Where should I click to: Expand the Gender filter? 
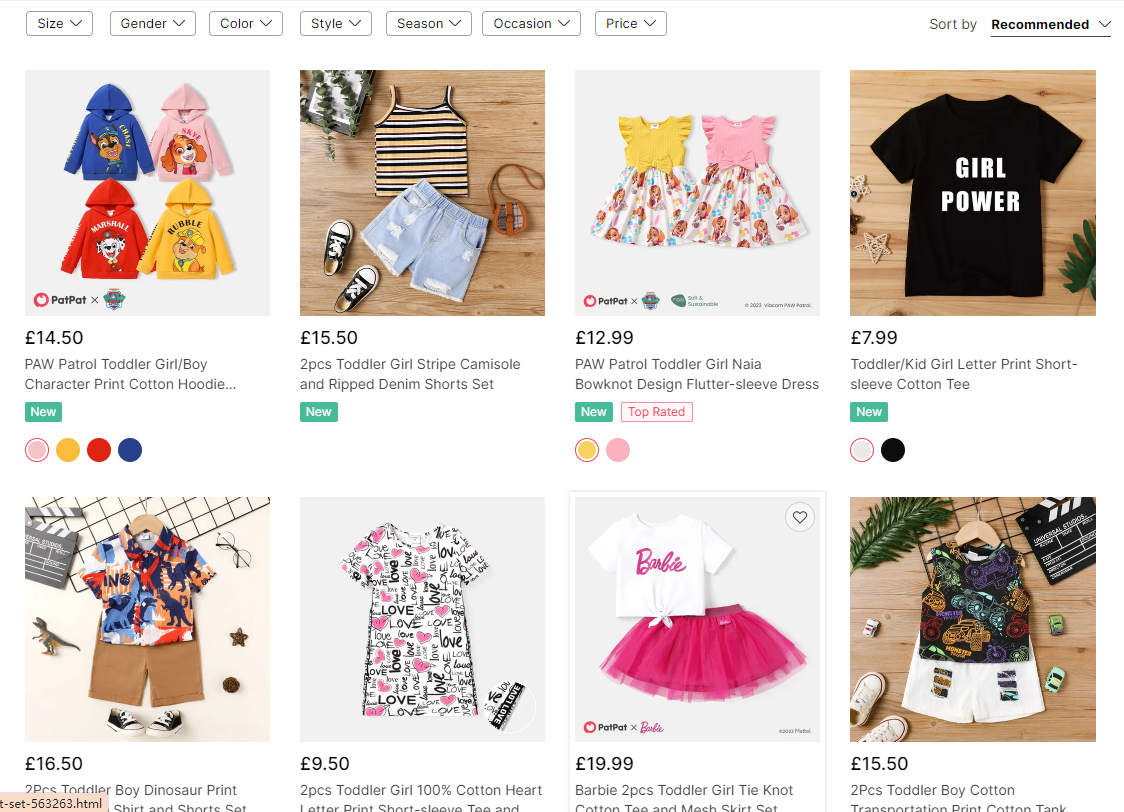point(153,24)
